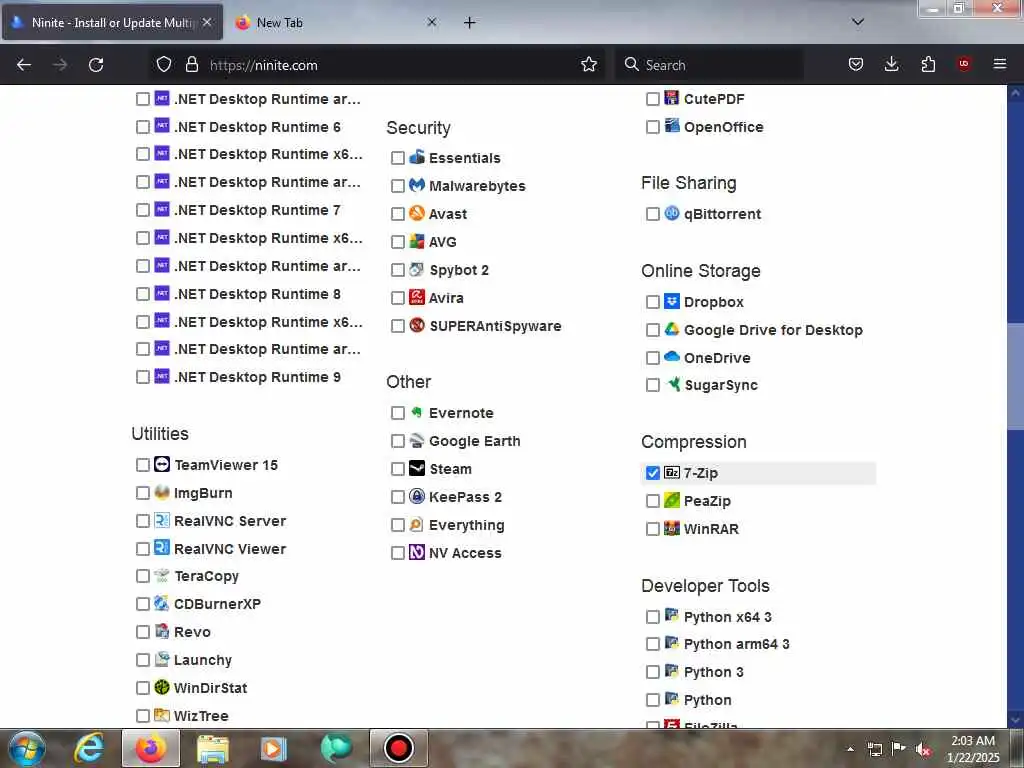
Task: Open the Firefox downloads panel
Action: point(891,64)
